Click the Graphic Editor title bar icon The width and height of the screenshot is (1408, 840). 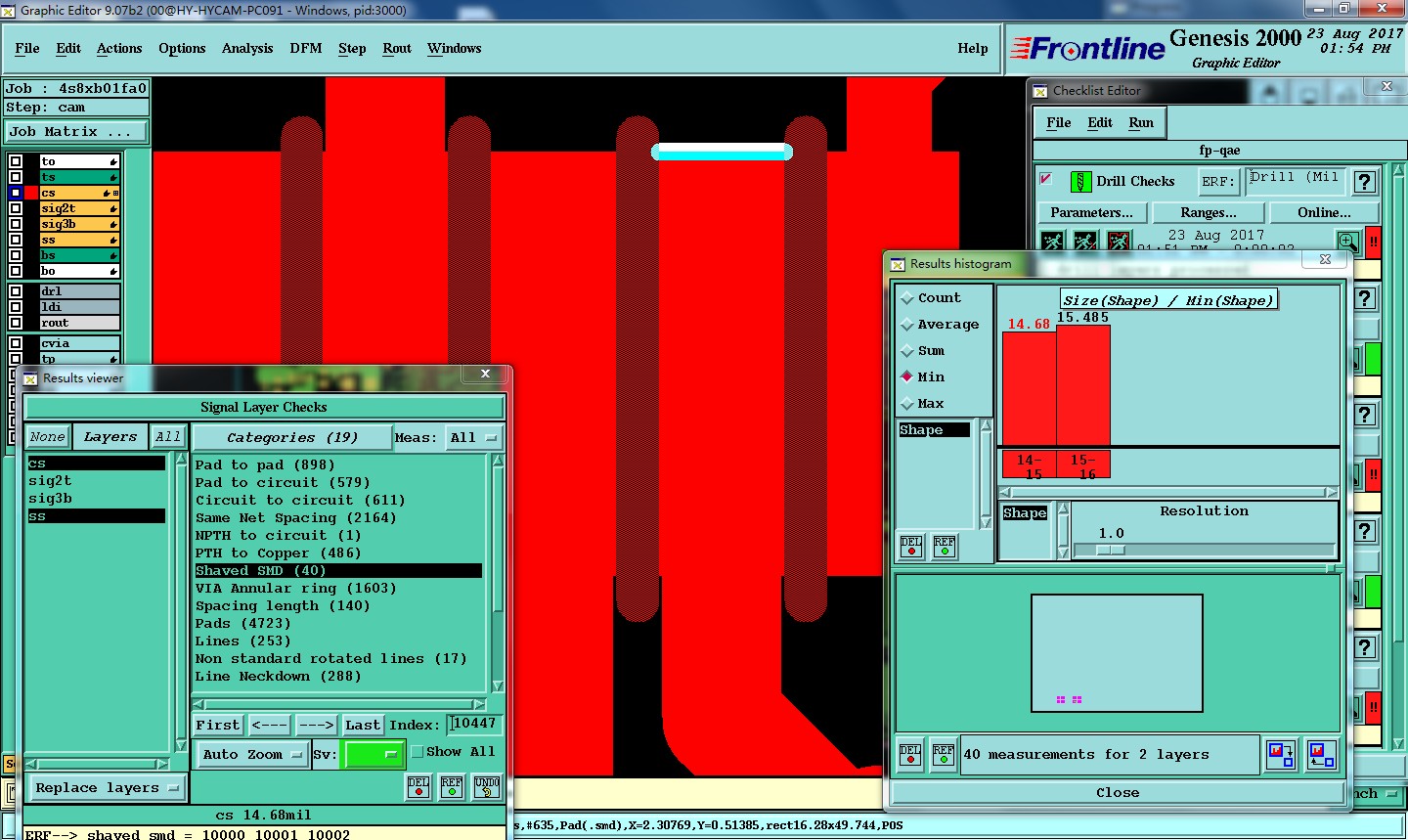9,11
